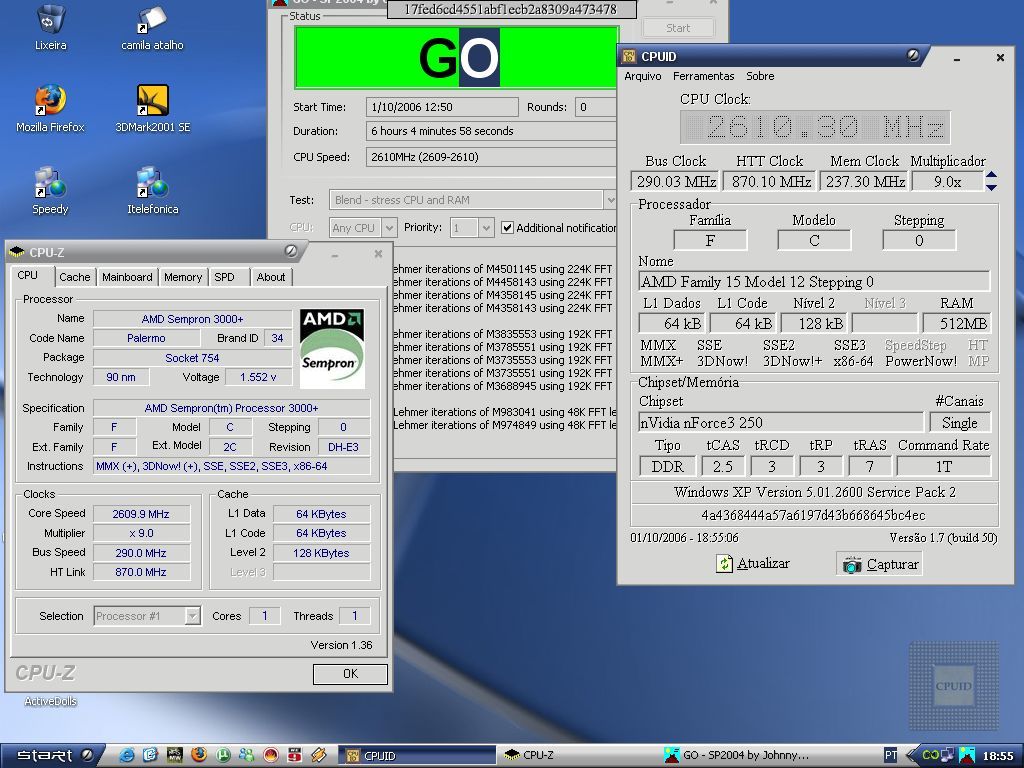Switch to the SPD tab in CPU-Z

click(x=225, y=277)
